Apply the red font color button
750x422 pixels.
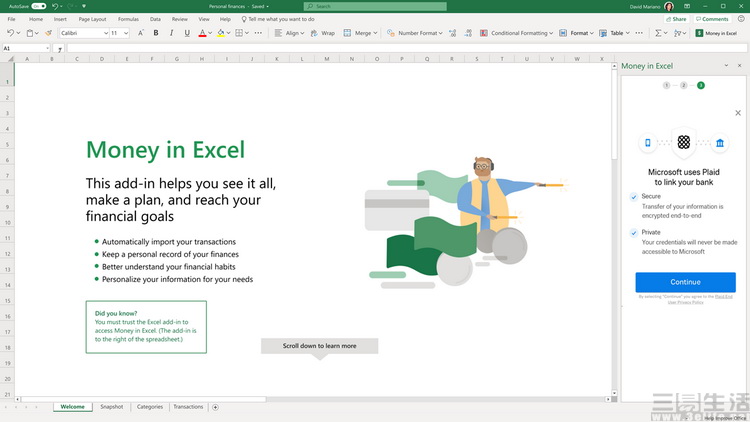coord(202,33)
